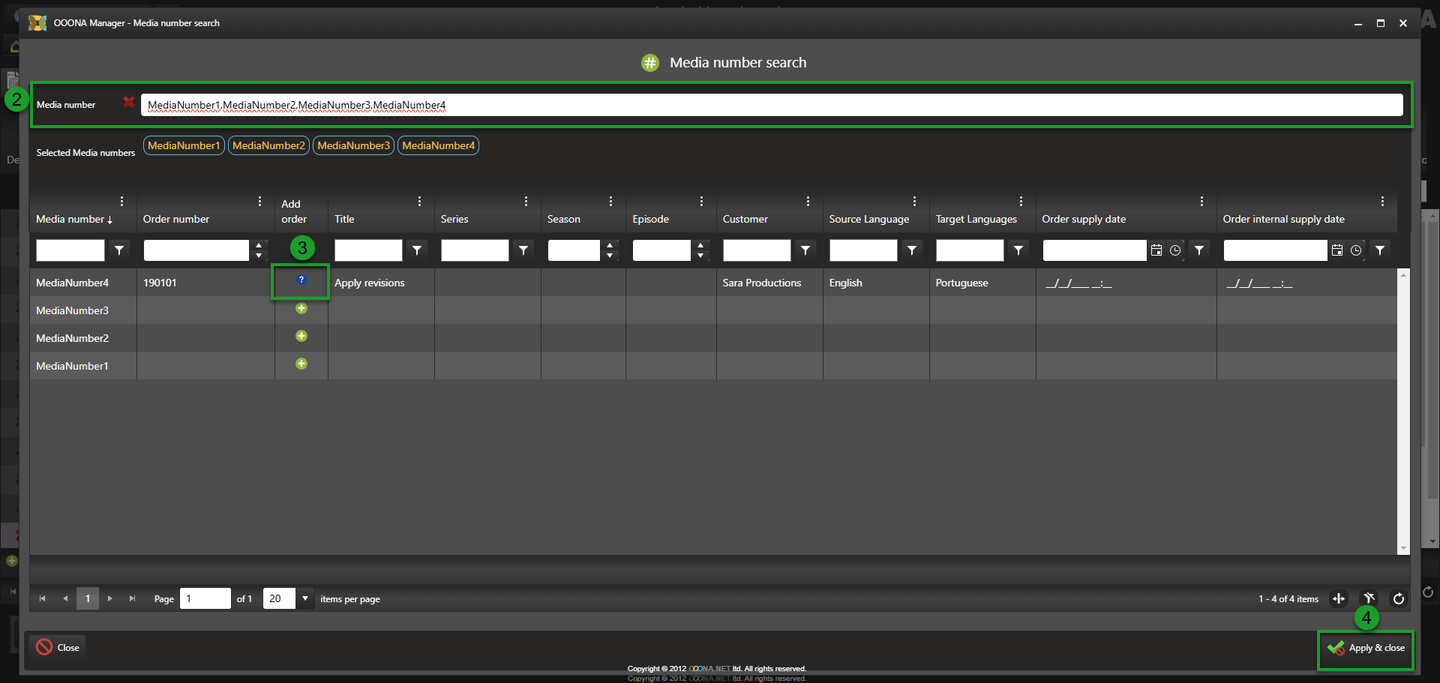This screenshot has height=683, width=1440.
Task: Add order for MediaNumber1 with green plus
Action: 301,365
